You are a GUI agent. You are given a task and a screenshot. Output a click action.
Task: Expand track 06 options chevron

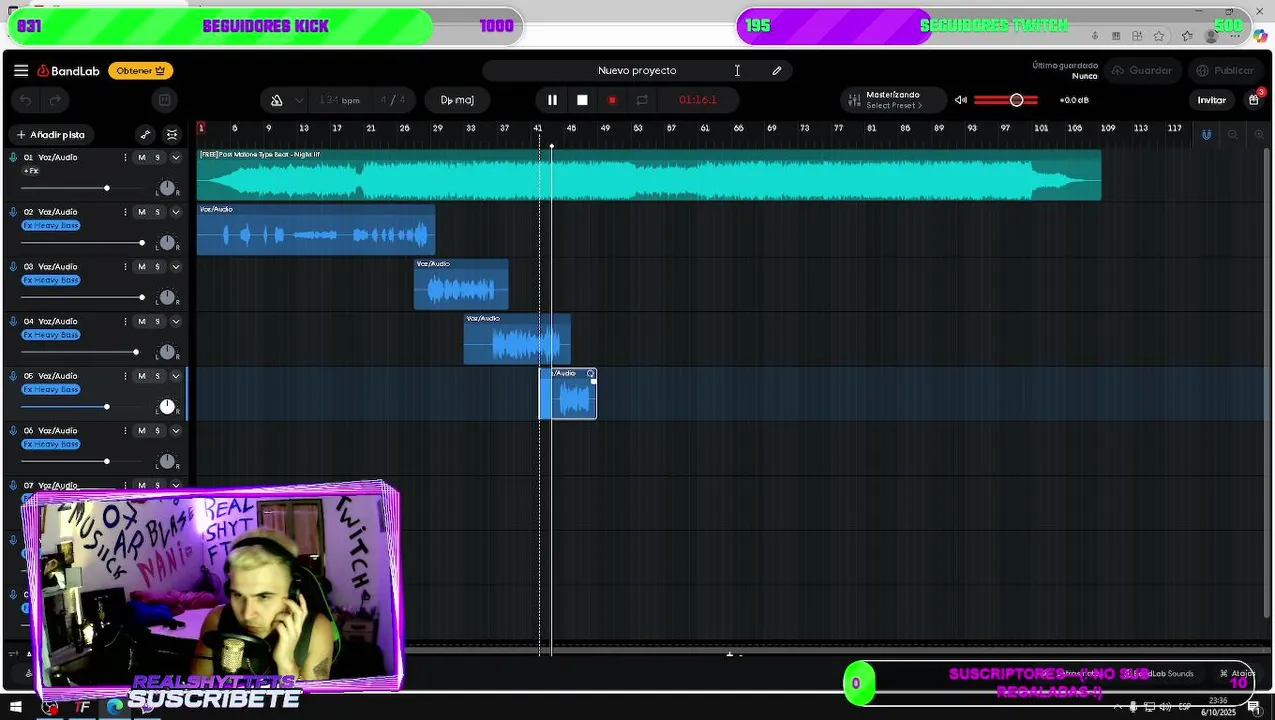pyautogui.click(x=176, y=430)
